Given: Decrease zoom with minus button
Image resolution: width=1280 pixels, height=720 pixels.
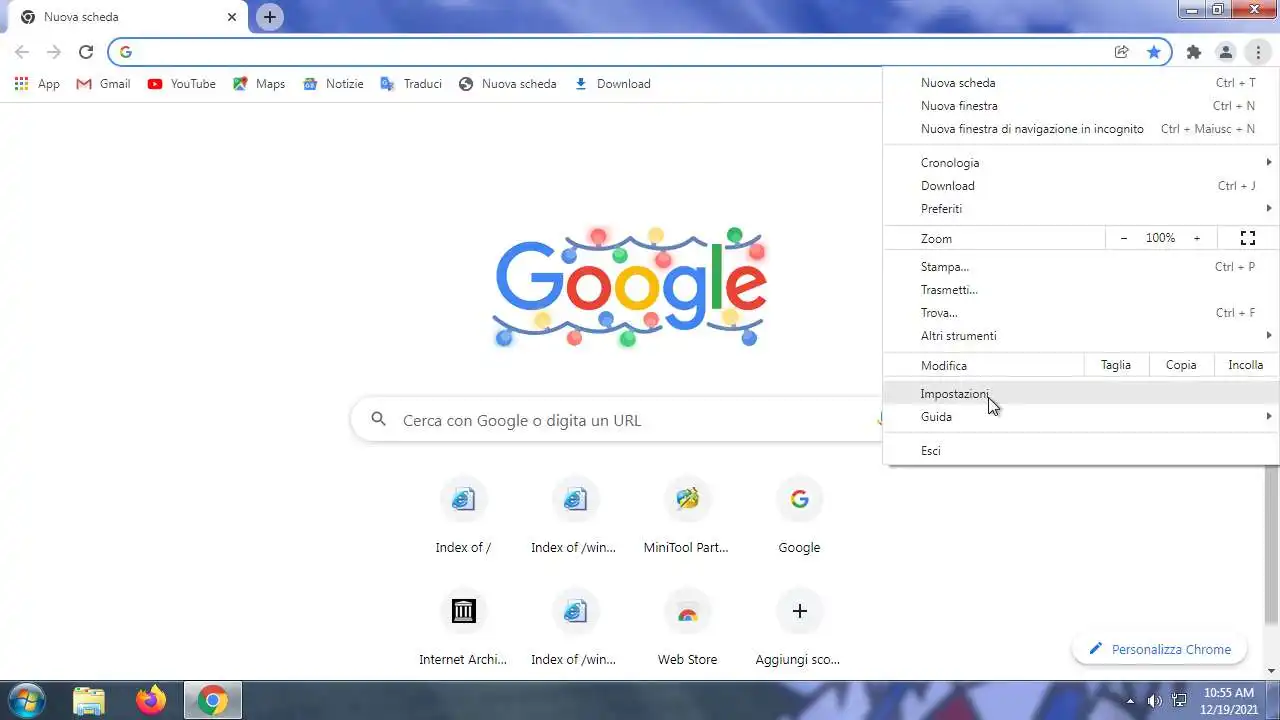Looking at the screenshot, I should tap(1124, 238).
